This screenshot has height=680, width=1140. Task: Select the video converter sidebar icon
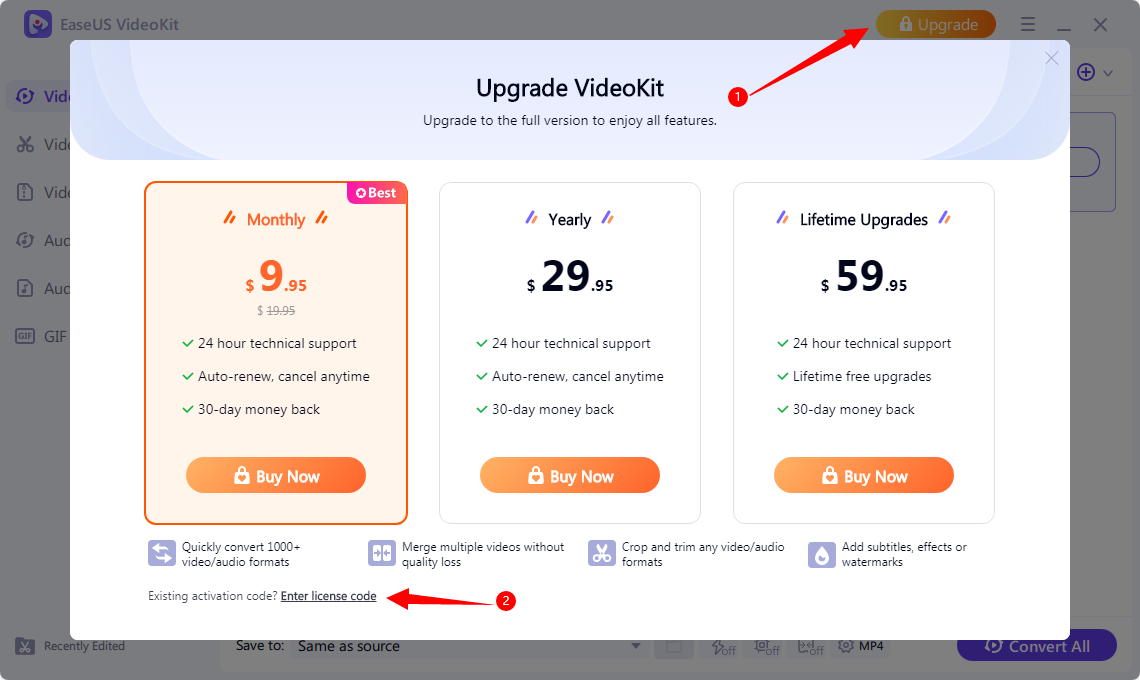[25, 96]
